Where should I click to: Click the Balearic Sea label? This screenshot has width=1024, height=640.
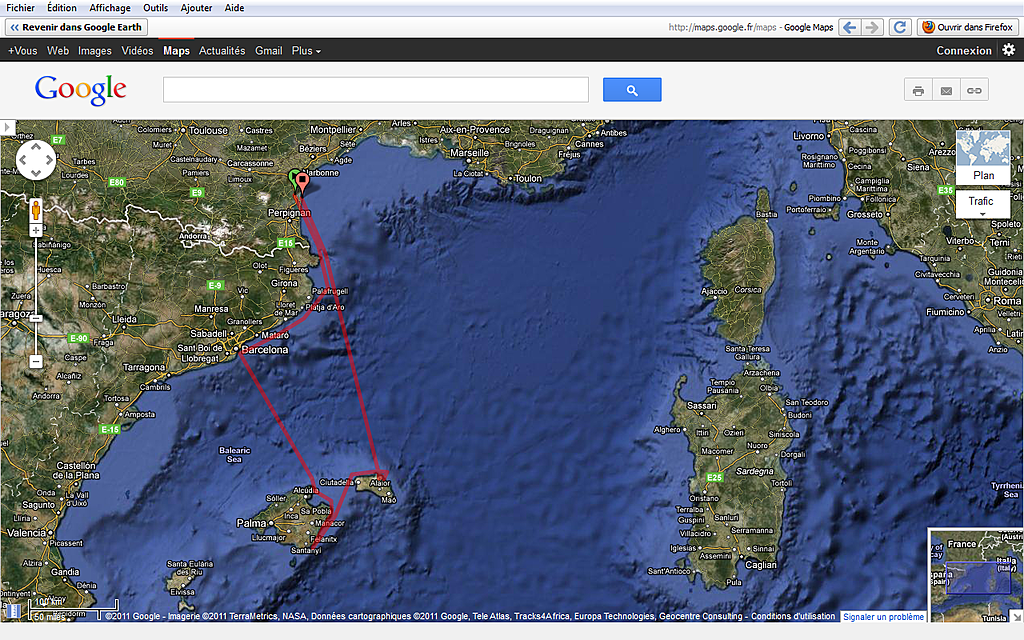pyautogui.click(x=234, y=455)
